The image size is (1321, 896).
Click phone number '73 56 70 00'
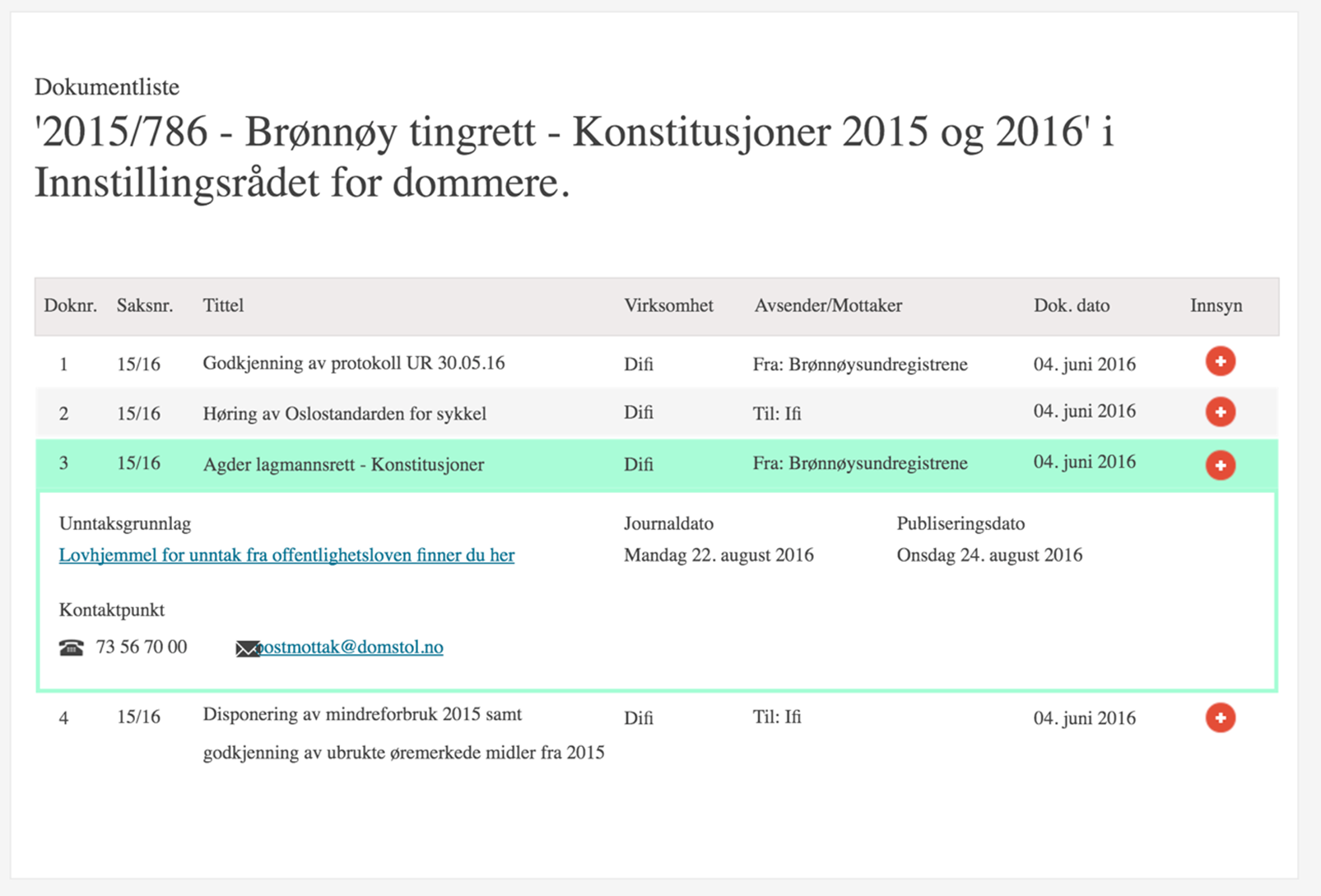[x=142, y=647]
